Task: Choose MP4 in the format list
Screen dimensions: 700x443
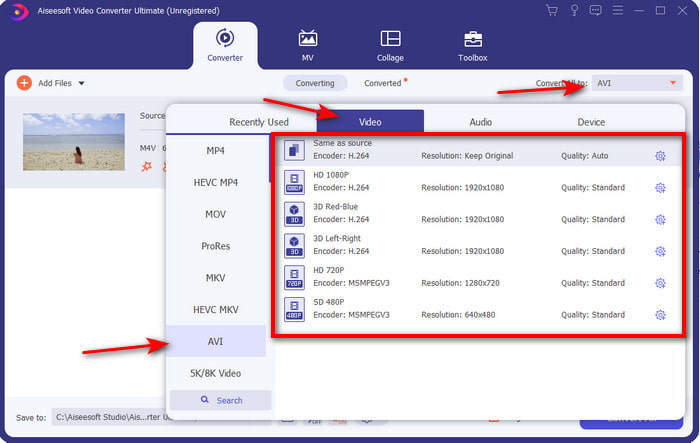Action: [x=216, y=151]
